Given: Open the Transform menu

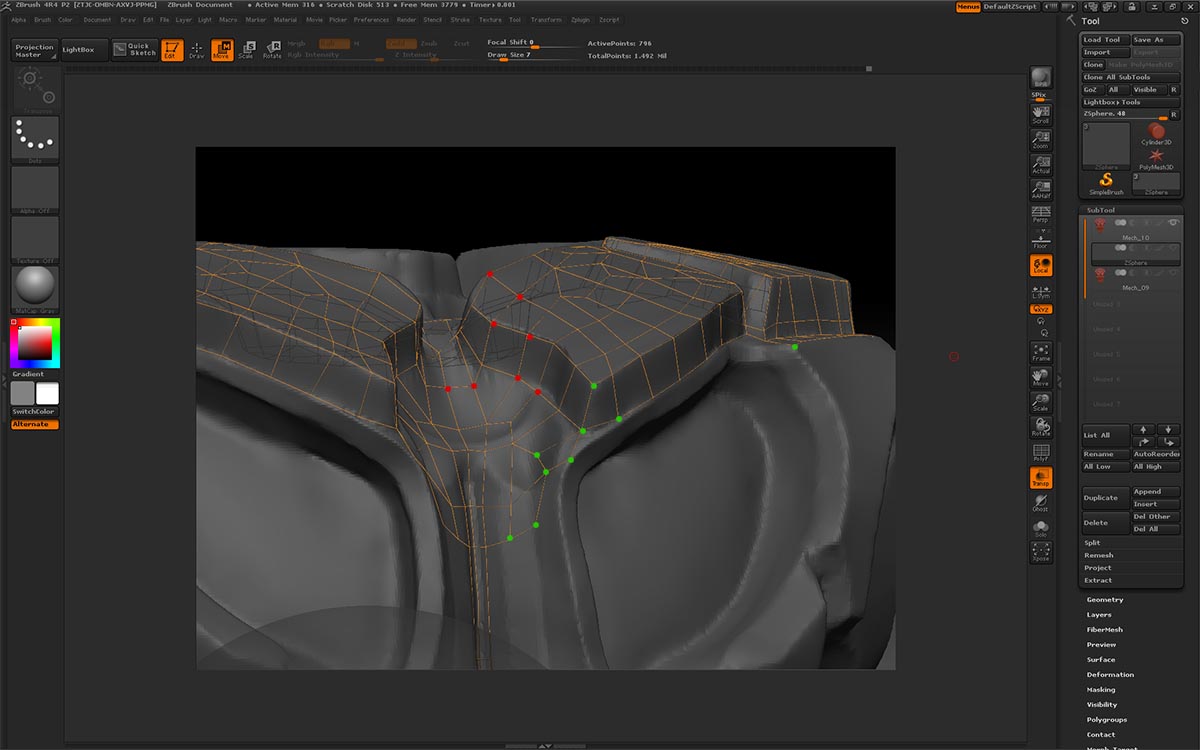Looking at the screenshot, I should click(x=546, y=20).
